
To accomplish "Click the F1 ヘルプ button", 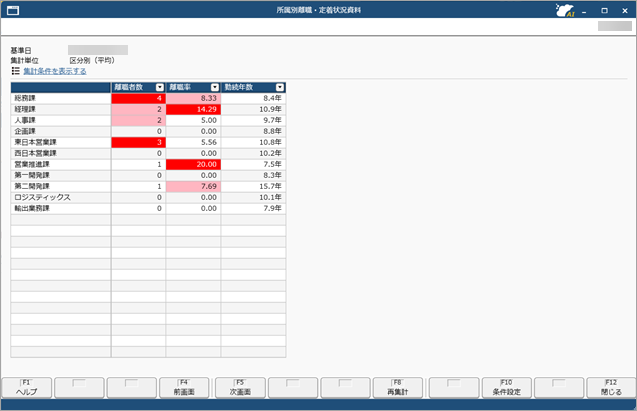I will pos(27,388).
